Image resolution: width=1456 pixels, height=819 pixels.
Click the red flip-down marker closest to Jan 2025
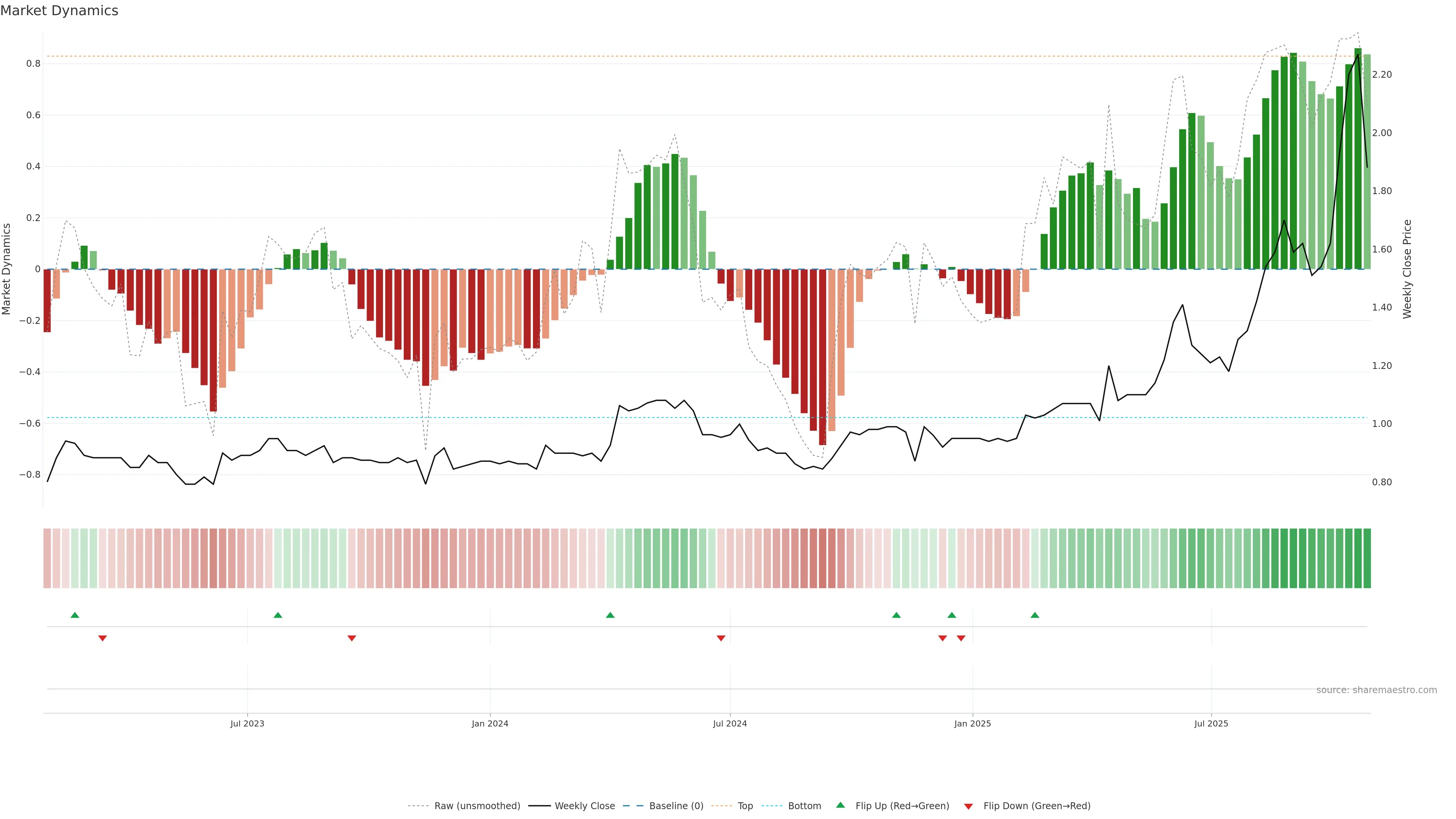click(961, 638)
